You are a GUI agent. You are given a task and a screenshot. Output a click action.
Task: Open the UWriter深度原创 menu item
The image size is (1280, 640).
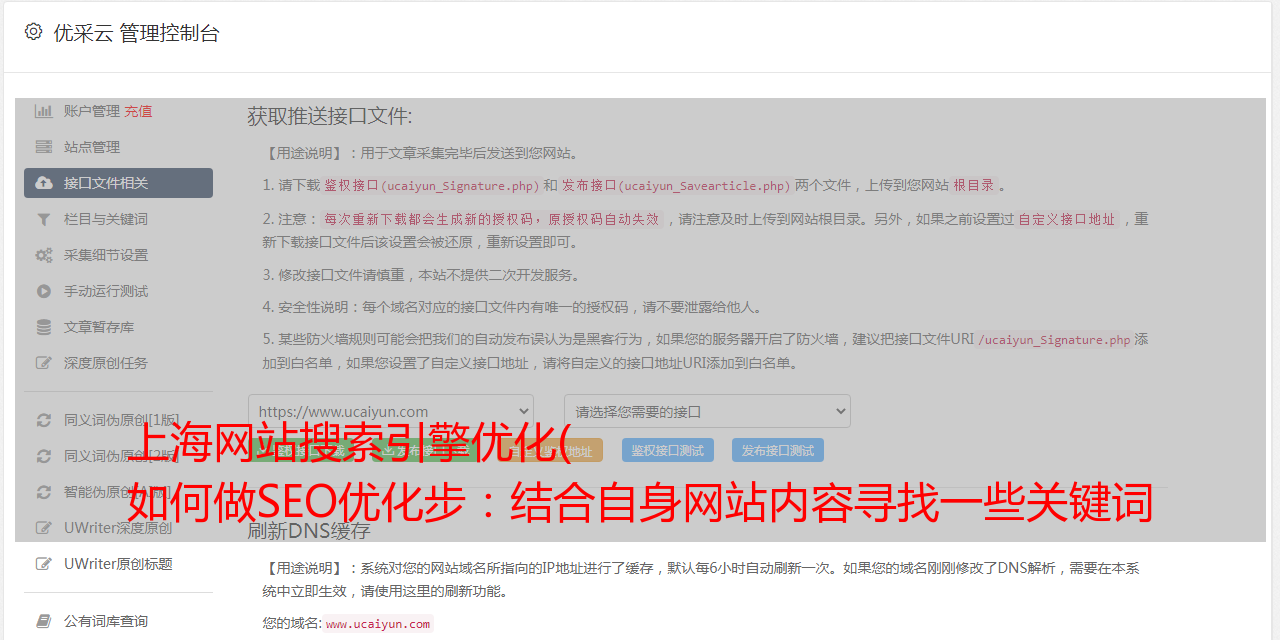(x=118, y=528)
